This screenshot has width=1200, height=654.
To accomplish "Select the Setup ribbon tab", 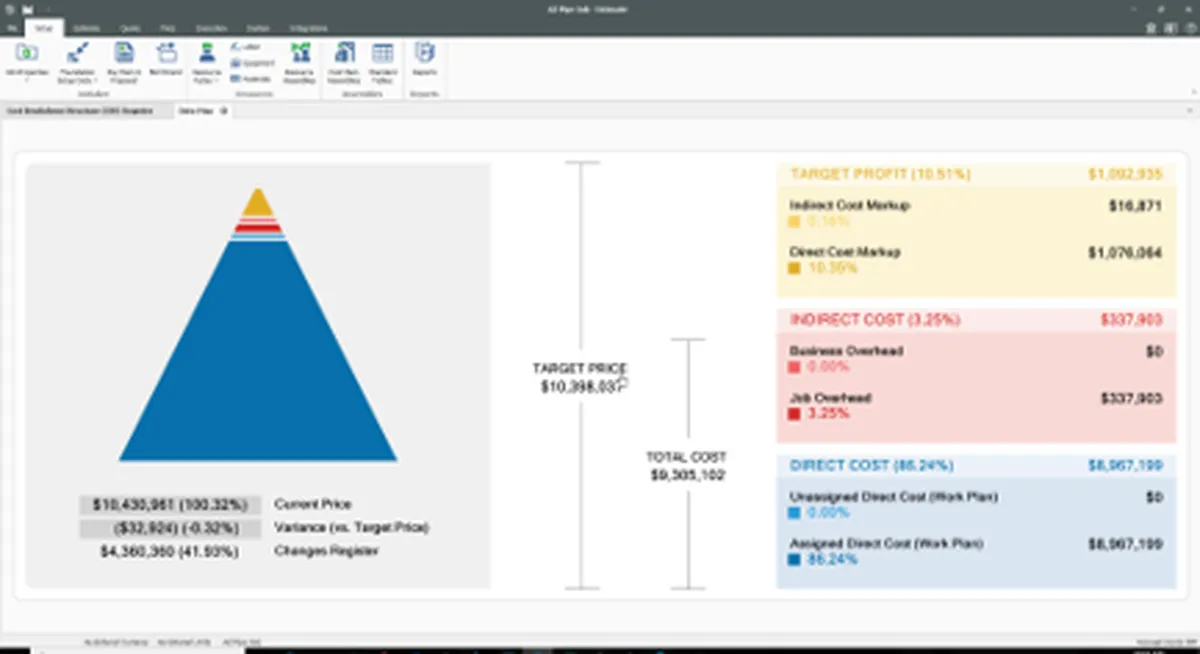I will coord(43,28).
